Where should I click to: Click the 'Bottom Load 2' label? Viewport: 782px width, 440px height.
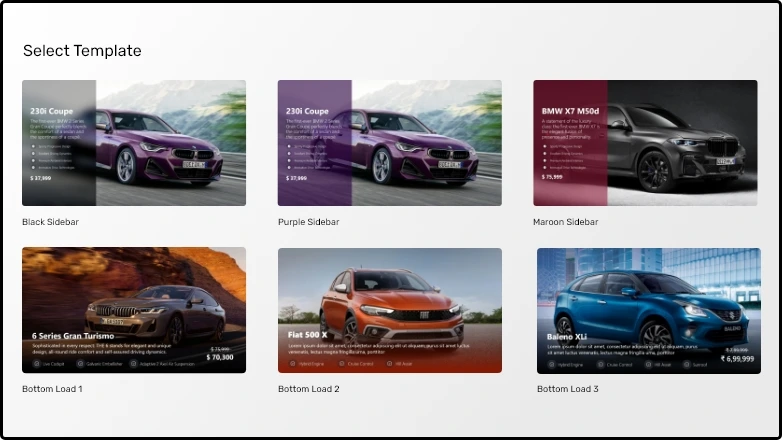pyautogui.click(x=309, y=389)
